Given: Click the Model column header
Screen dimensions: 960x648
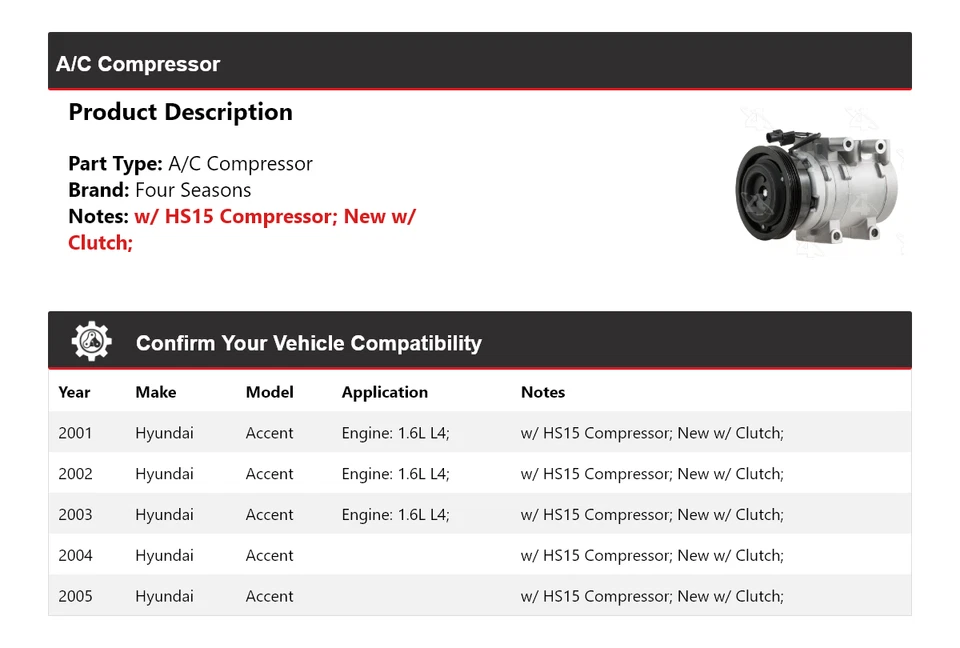Looking at the screenshot, I should click(x=269, y=392).
